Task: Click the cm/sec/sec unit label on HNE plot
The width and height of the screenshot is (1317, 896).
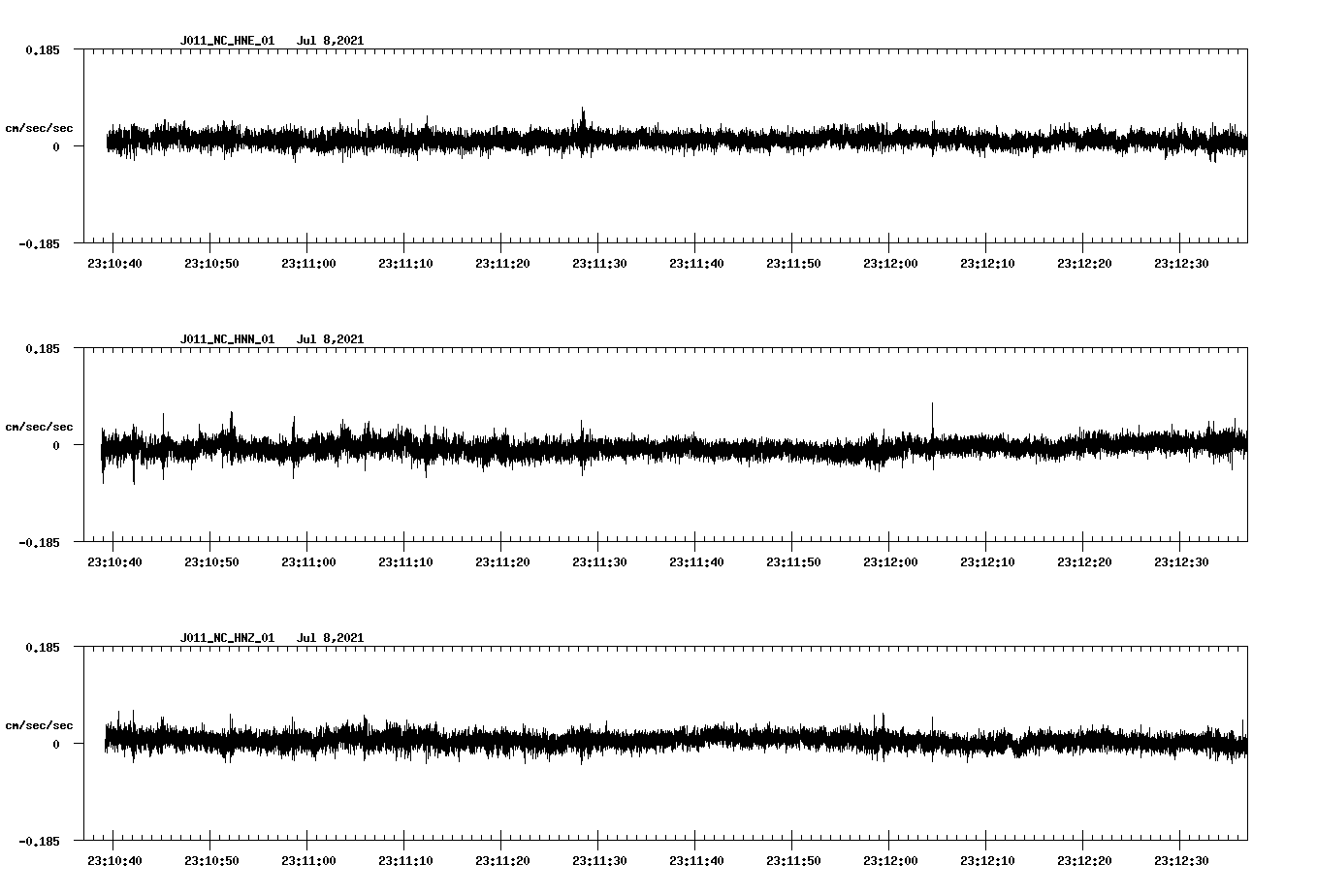Action: [x=40, y=127]
